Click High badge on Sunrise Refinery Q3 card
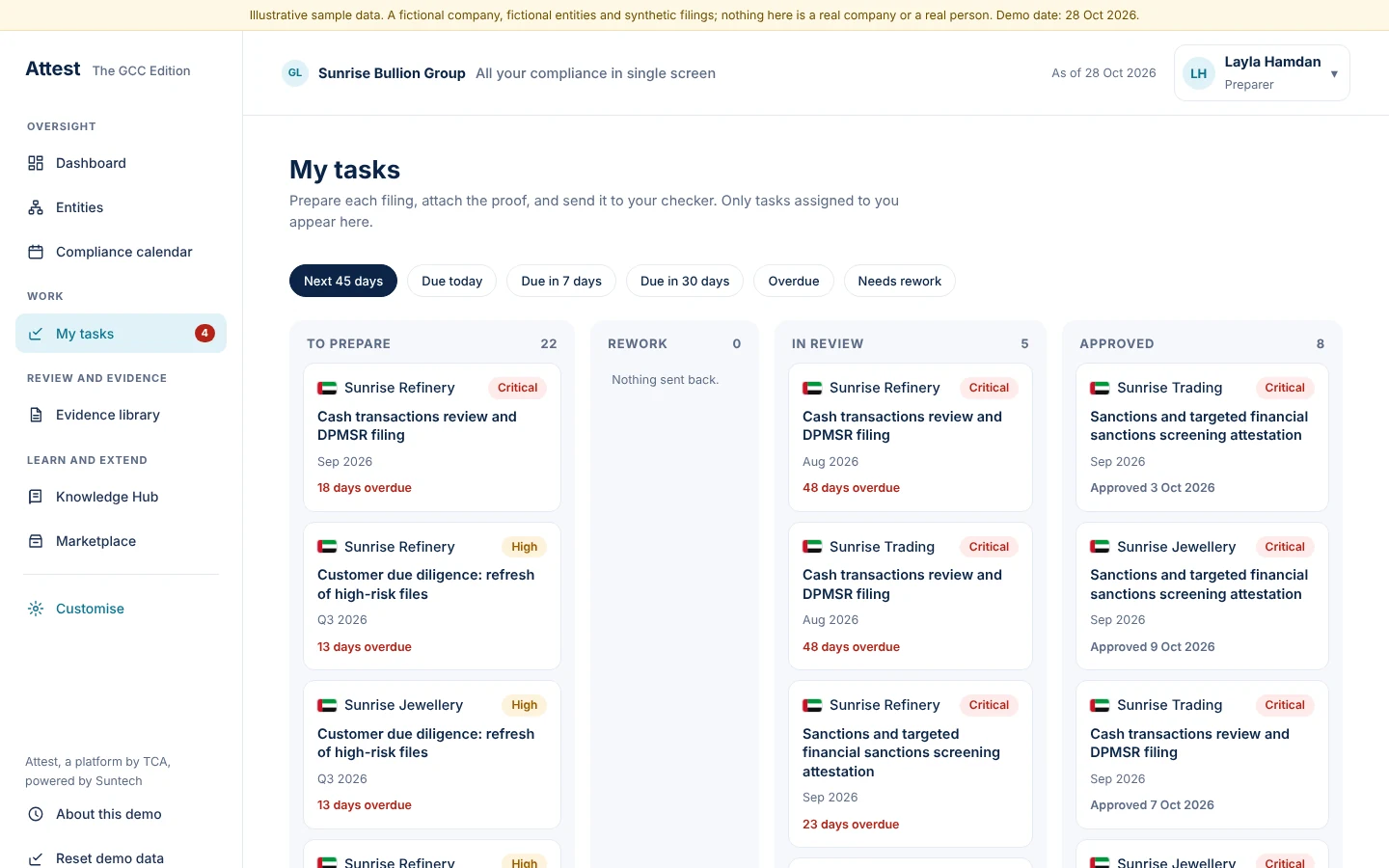The image size is (1389, 868). (x=525, y=547)
